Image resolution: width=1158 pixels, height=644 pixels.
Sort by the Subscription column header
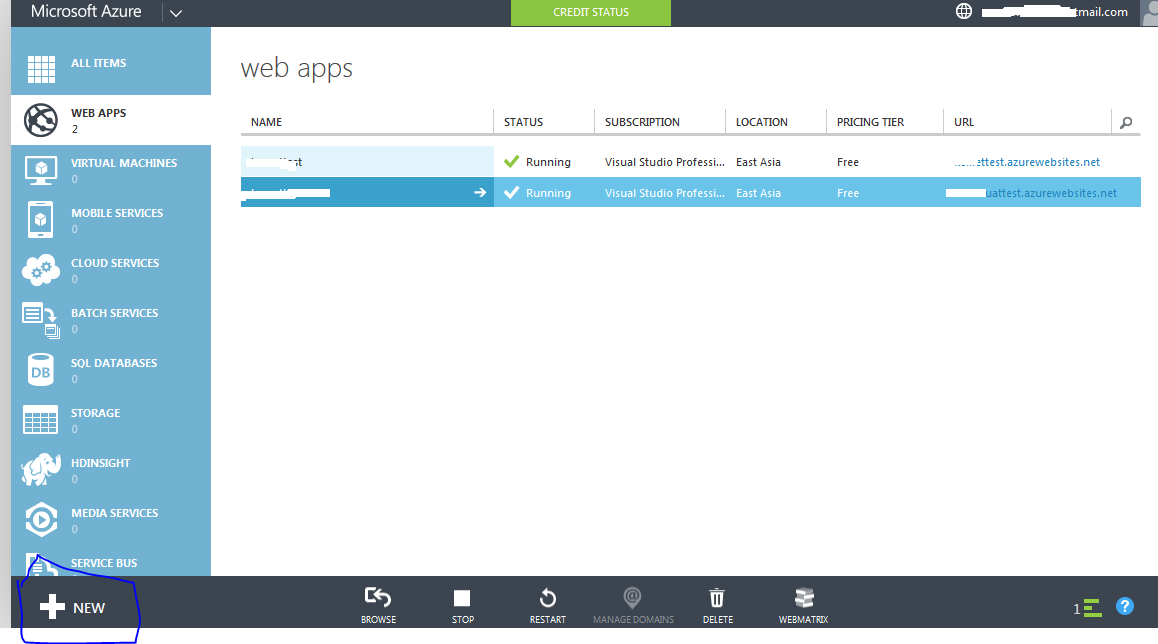click(643, 122)
